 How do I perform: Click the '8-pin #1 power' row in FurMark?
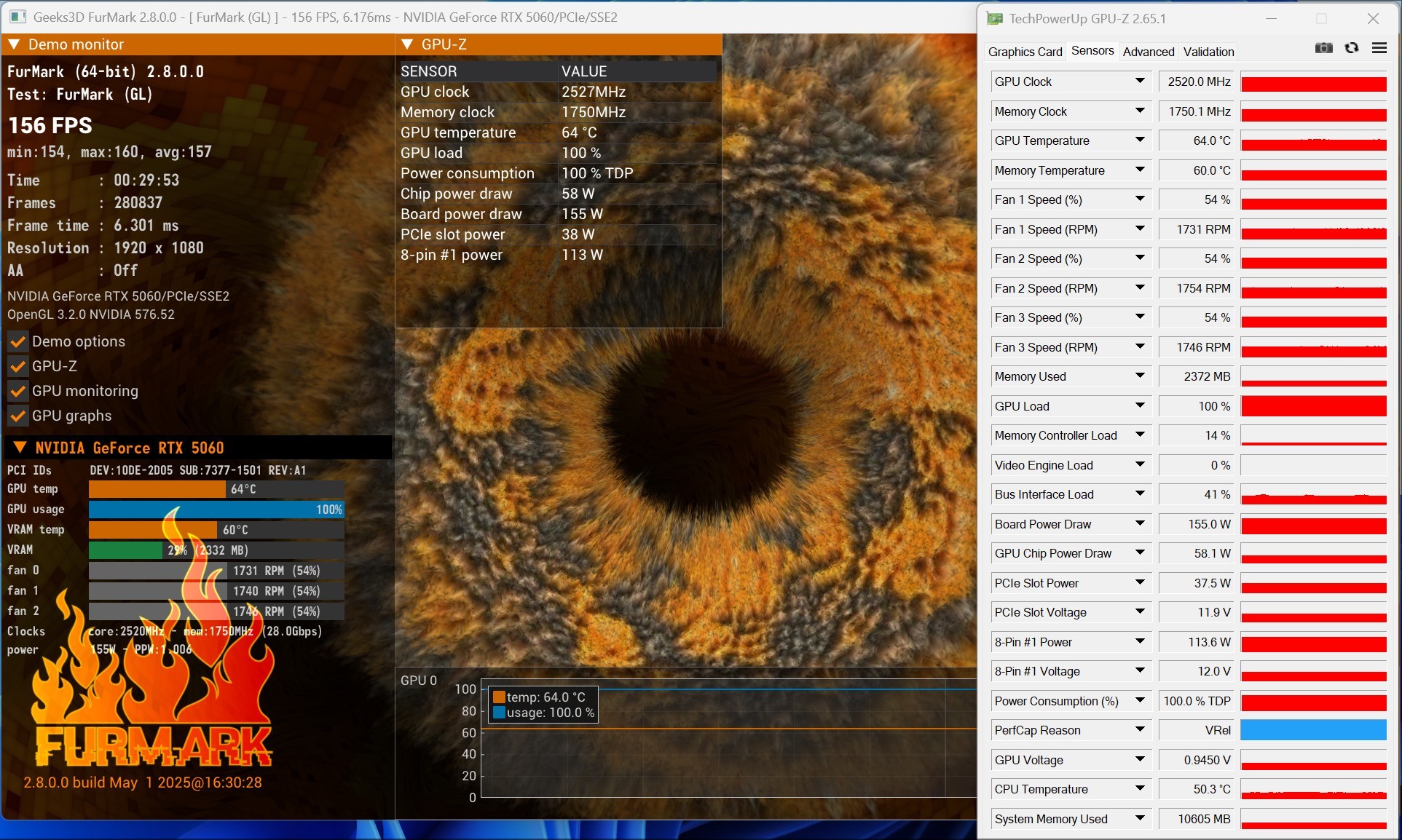tap(558, 255)
